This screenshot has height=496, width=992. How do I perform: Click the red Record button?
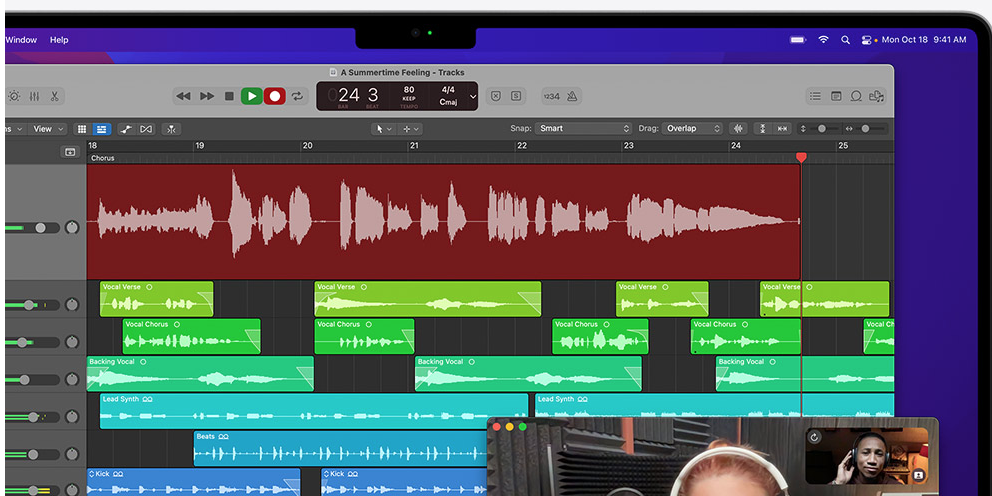[275, 96]
